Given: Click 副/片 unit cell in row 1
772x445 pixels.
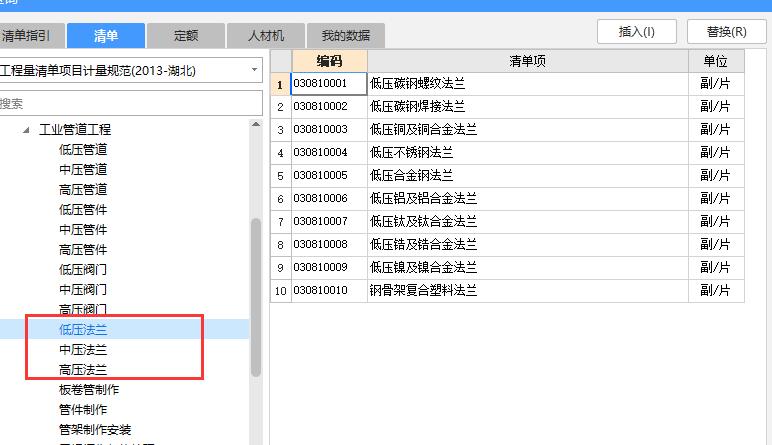Looking at the screenshot, I should [x=716, y=84].
